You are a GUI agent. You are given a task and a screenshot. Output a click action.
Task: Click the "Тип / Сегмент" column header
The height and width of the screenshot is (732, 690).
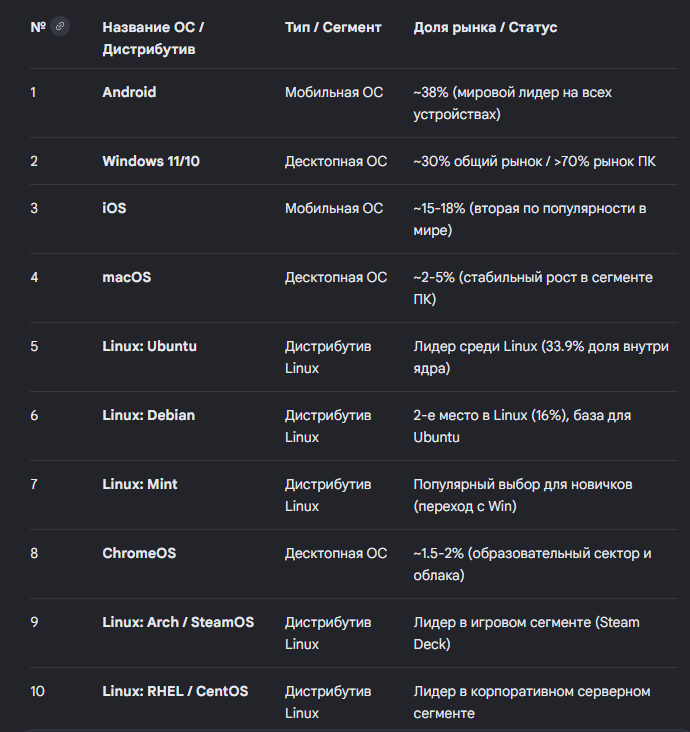coord(333,27)
